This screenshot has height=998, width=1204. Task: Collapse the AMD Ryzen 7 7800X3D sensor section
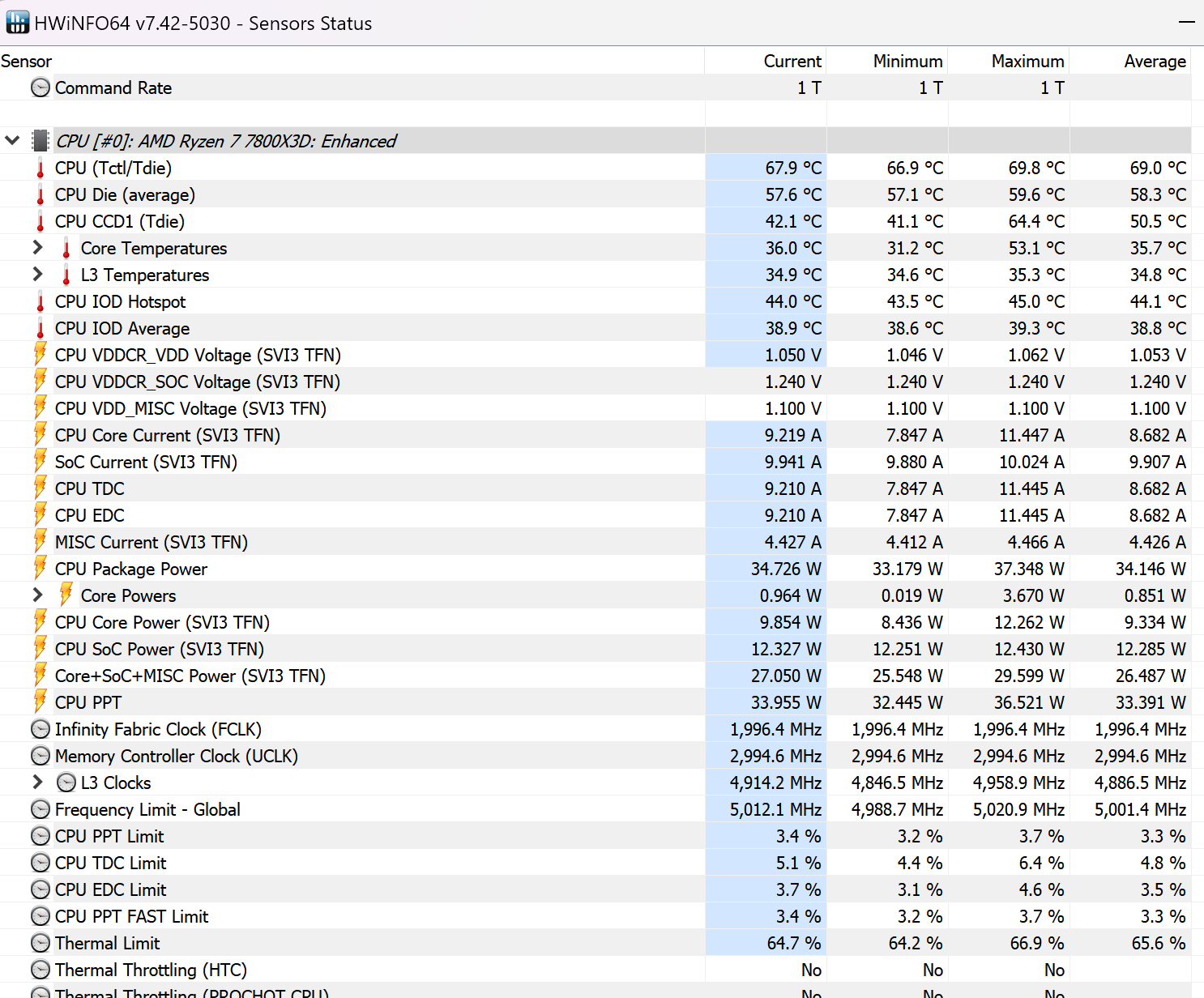click(x=11, y=139)
